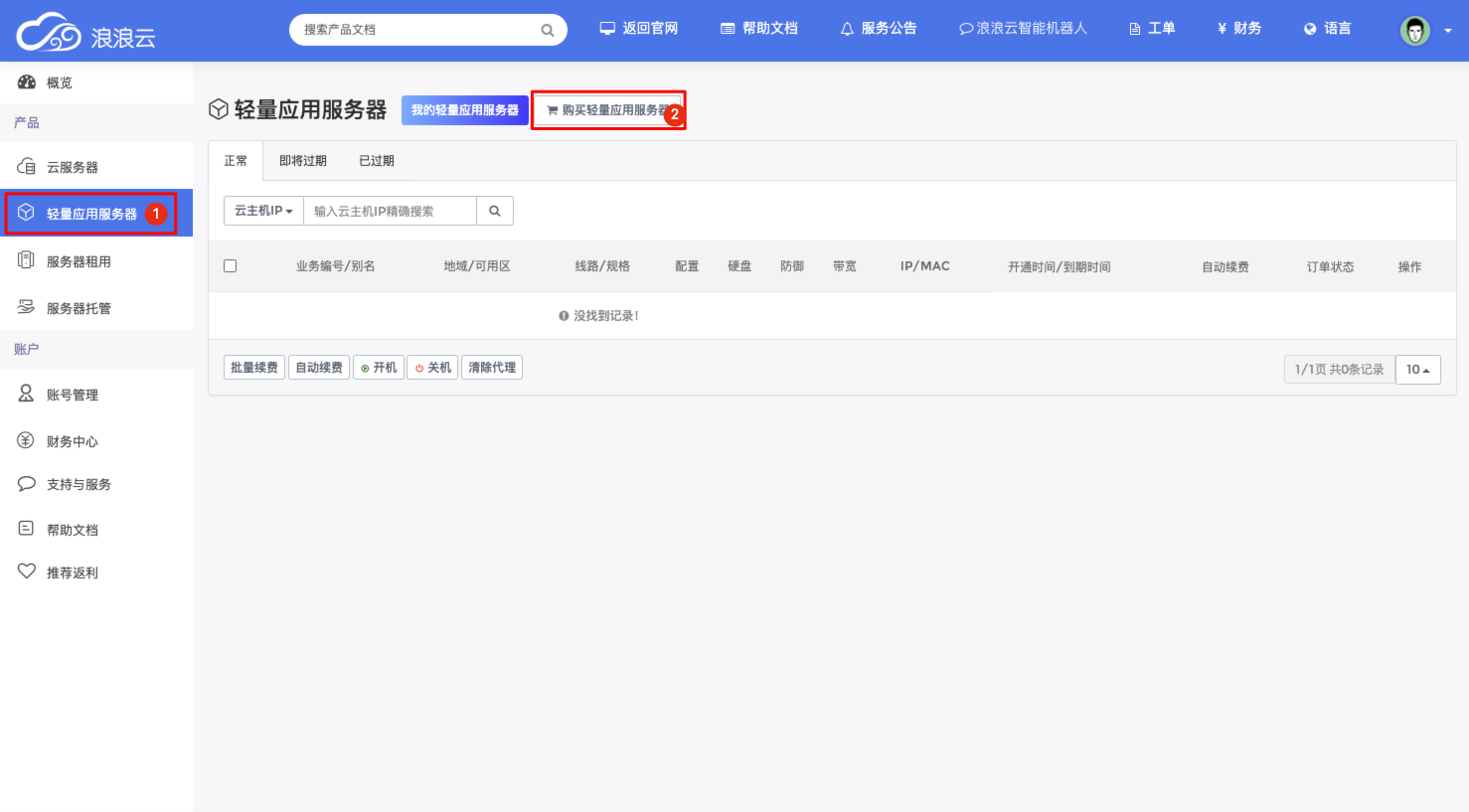Click the 开机 power-on button

(x=379, y=368)
